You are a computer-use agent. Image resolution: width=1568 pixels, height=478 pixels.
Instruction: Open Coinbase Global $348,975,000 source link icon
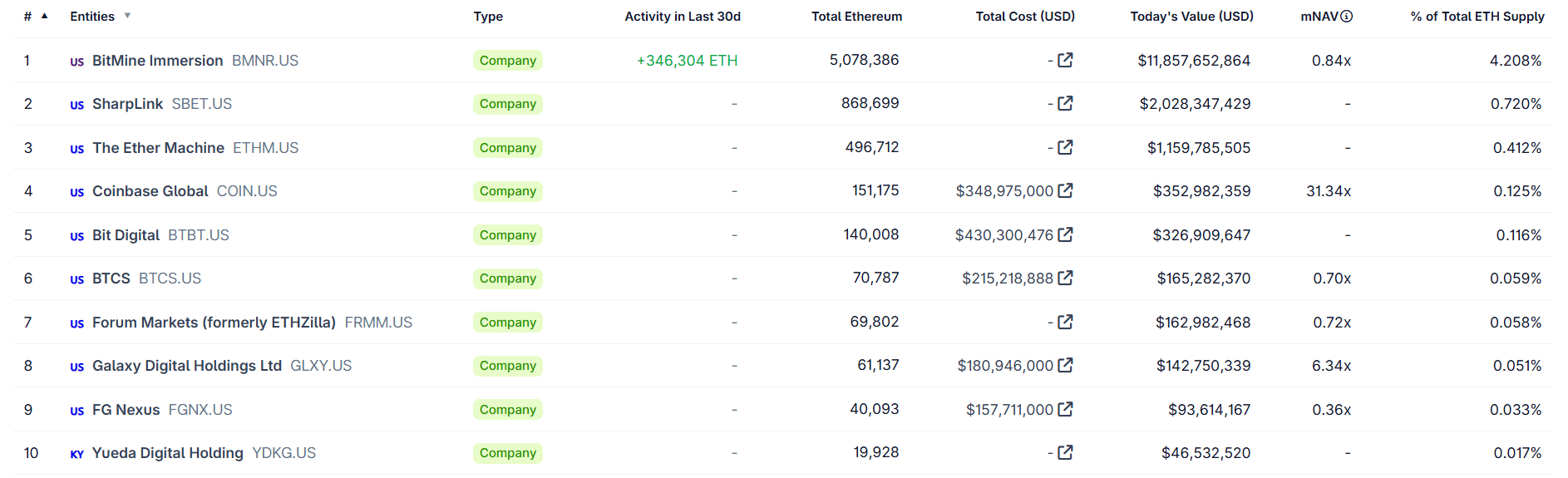click(x=1065, y=190)
